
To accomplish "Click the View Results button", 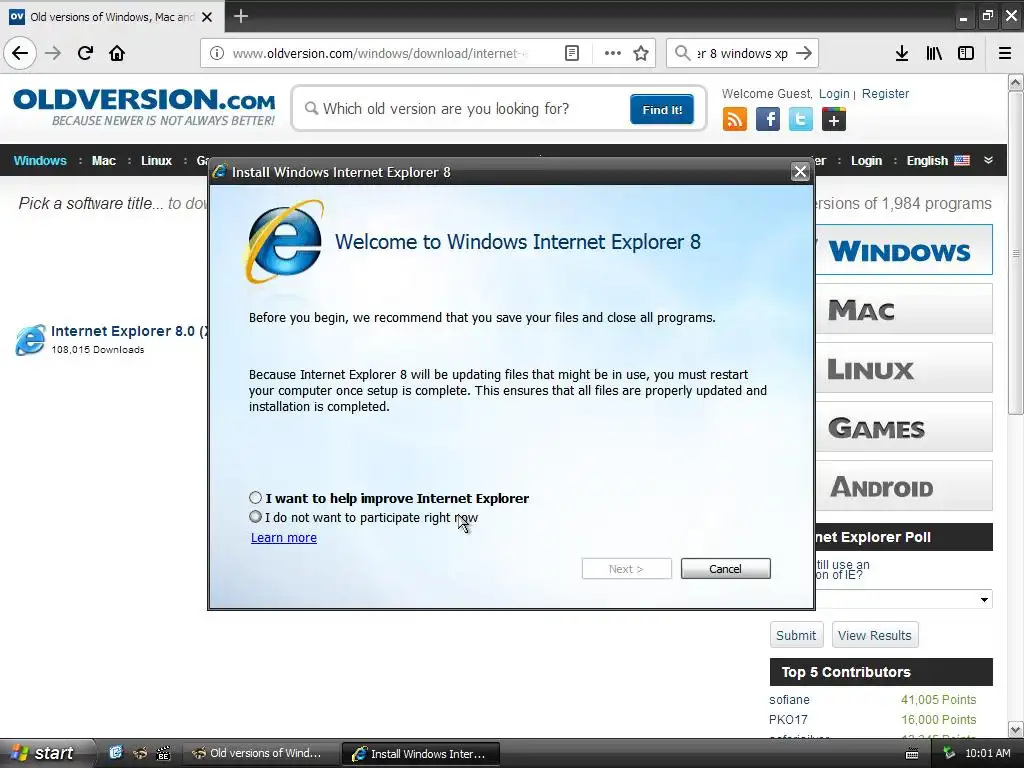I will pyautogui.click(x=874, y=635).
